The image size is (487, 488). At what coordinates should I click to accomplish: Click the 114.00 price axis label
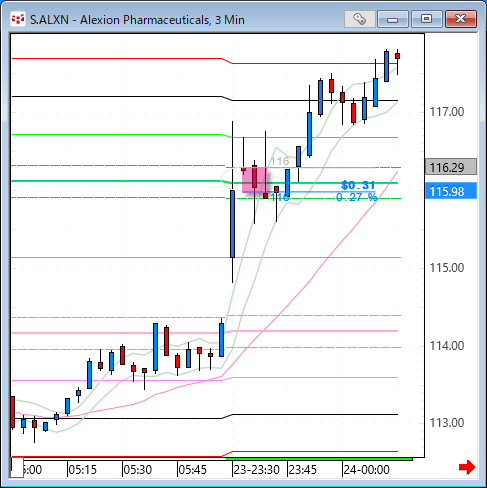click(x=447, y=346)
